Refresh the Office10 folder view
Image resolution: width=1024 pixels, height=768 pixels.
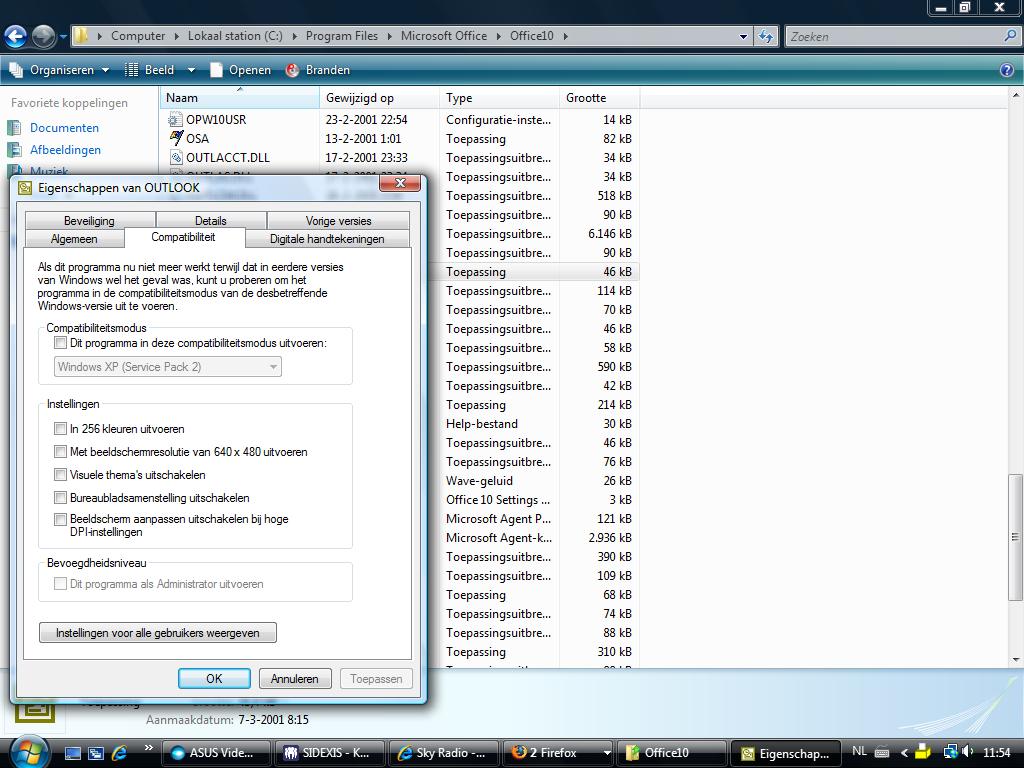(x=766, y=37)
